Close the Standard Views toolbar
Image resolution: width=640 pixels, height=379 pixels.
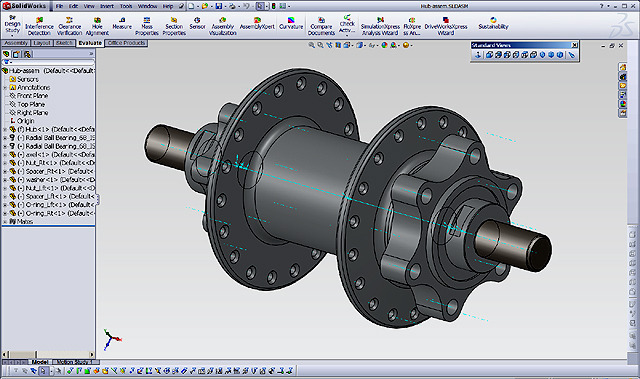[574, 45]
